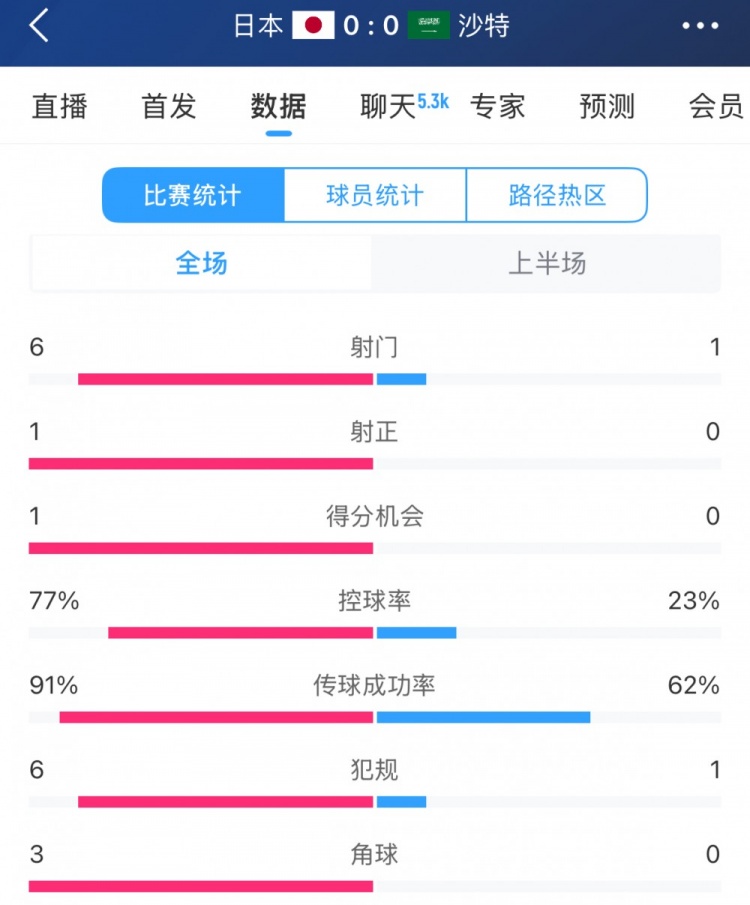Click Japan's national flag icon
750x905 pixels.
pyautogui.click(x=314, y=28)
